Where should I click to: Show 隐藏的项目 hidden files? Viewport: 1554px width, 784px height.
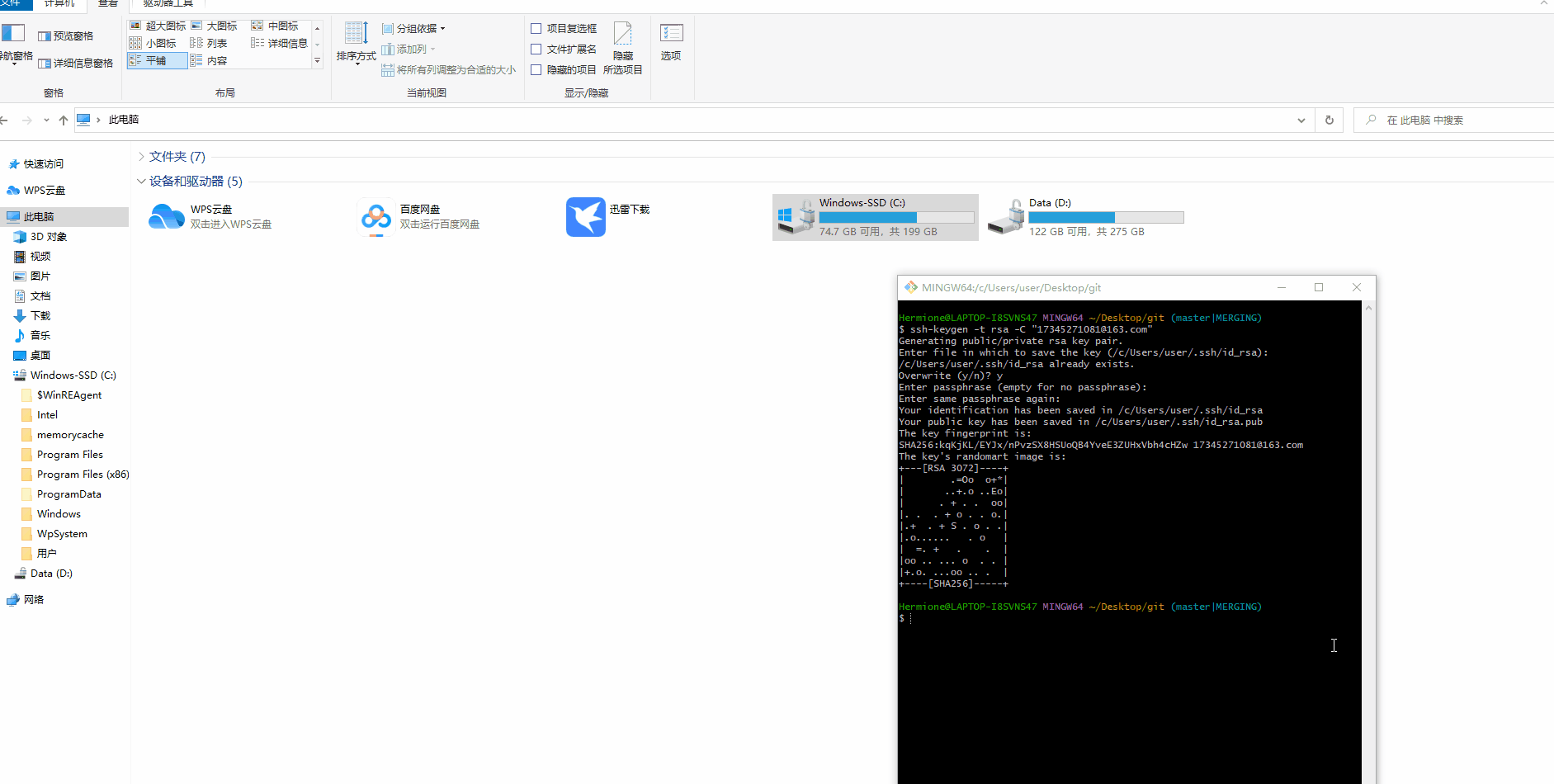536,69
